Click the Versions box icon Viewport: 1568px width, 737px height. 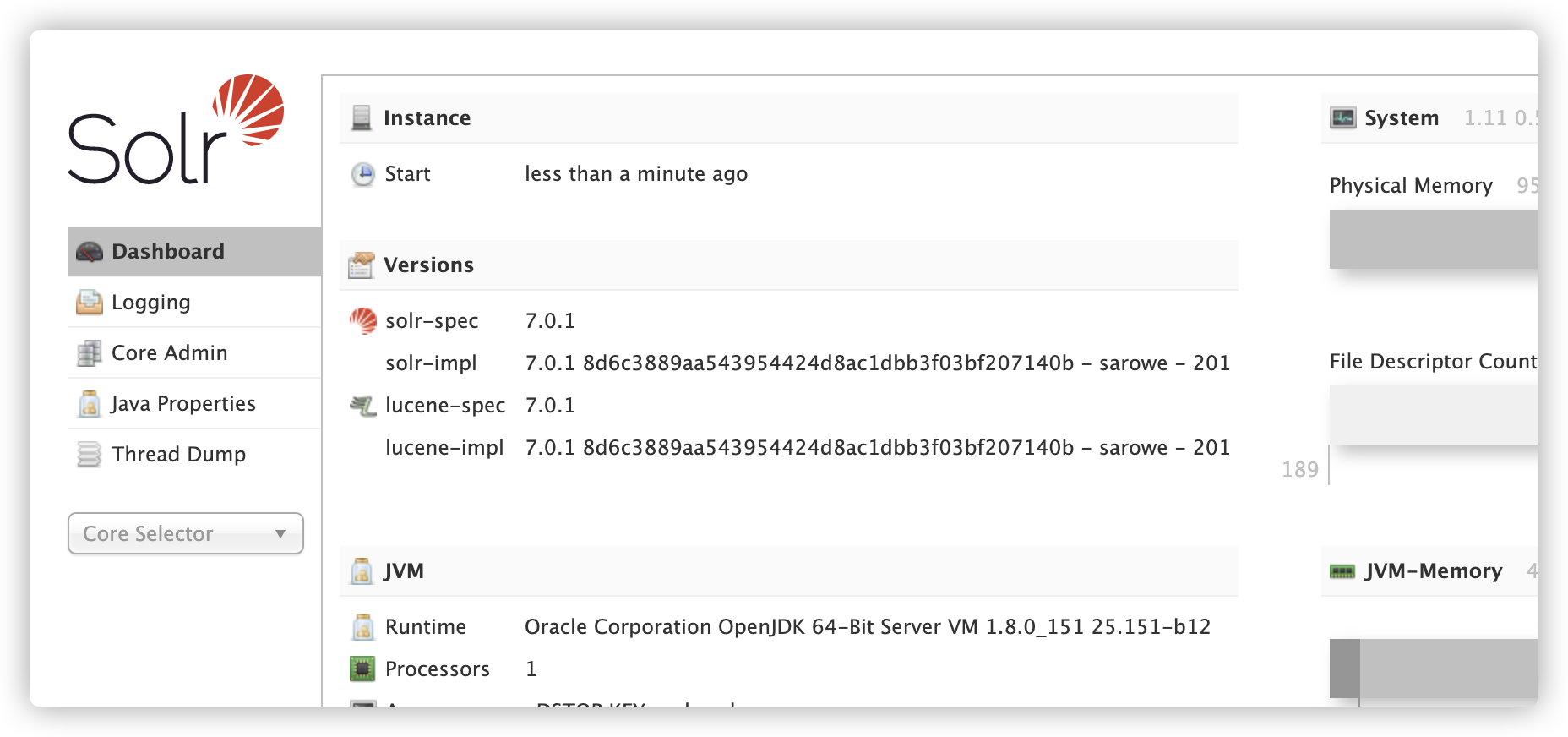[362, 265]
